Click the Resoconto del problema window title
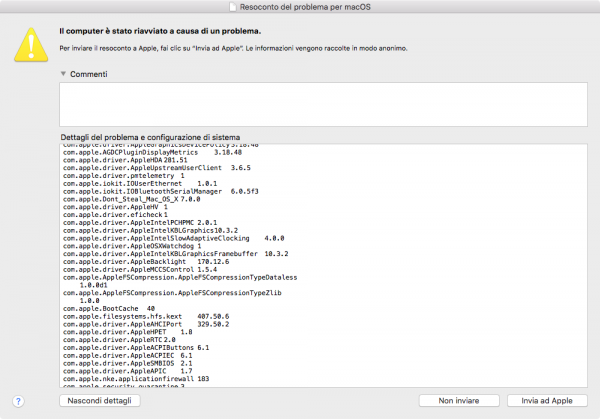Viewport: 600px width, 419px height. pyautogui.click(x=305, y=7)
